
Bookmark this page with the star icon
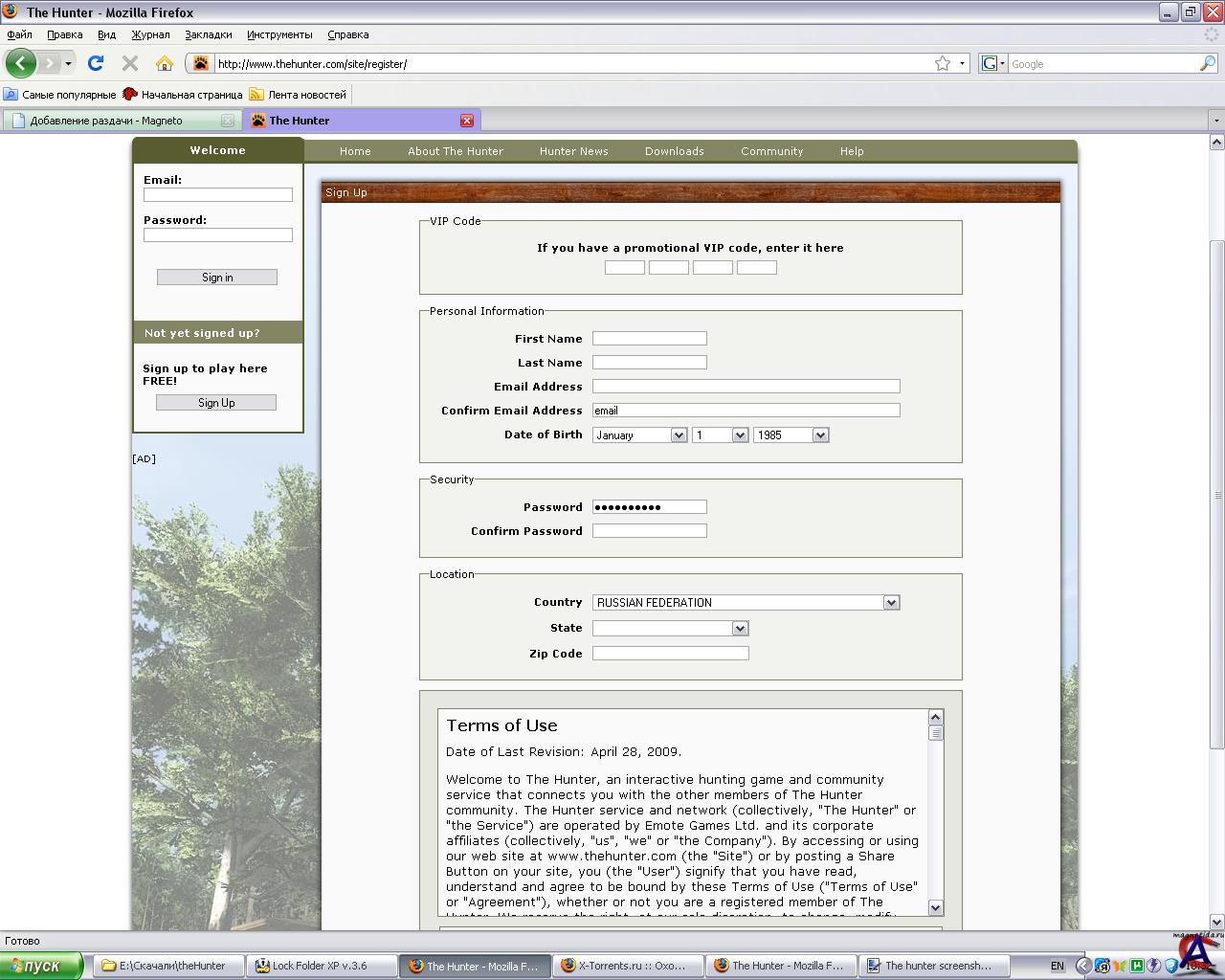pyautogui.click(x=943, y=63)
